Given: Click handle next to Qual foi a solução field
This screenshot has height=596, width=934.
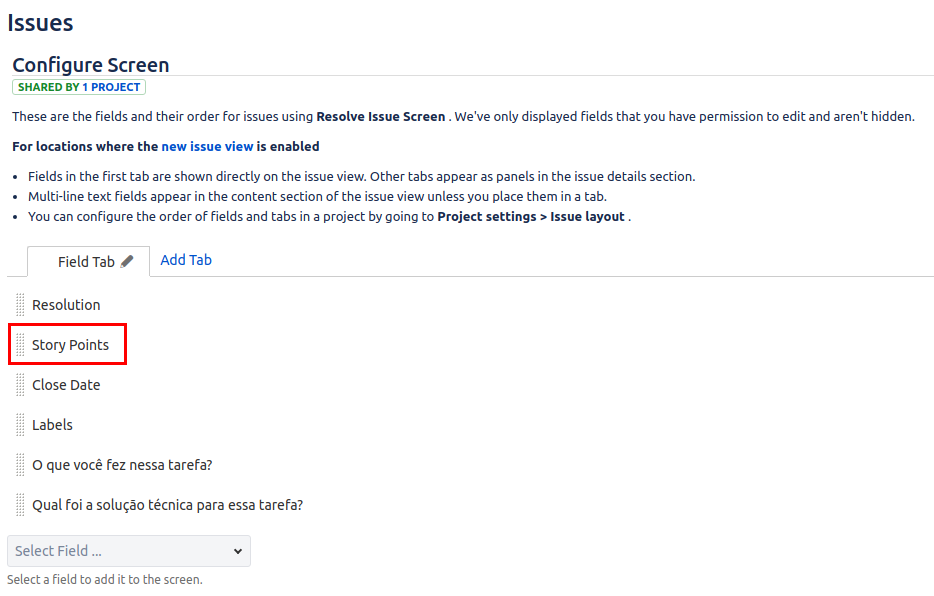Looking at the screenshot, I should point(20,505).
